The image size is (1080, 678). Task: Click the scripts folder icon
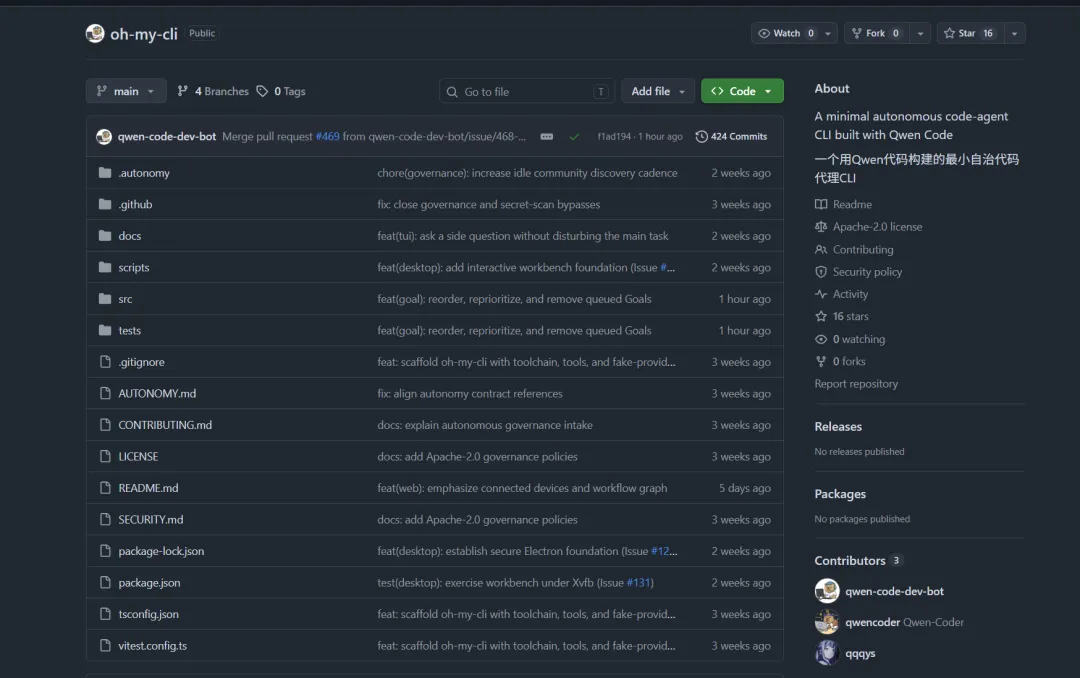tap(105, 267)
